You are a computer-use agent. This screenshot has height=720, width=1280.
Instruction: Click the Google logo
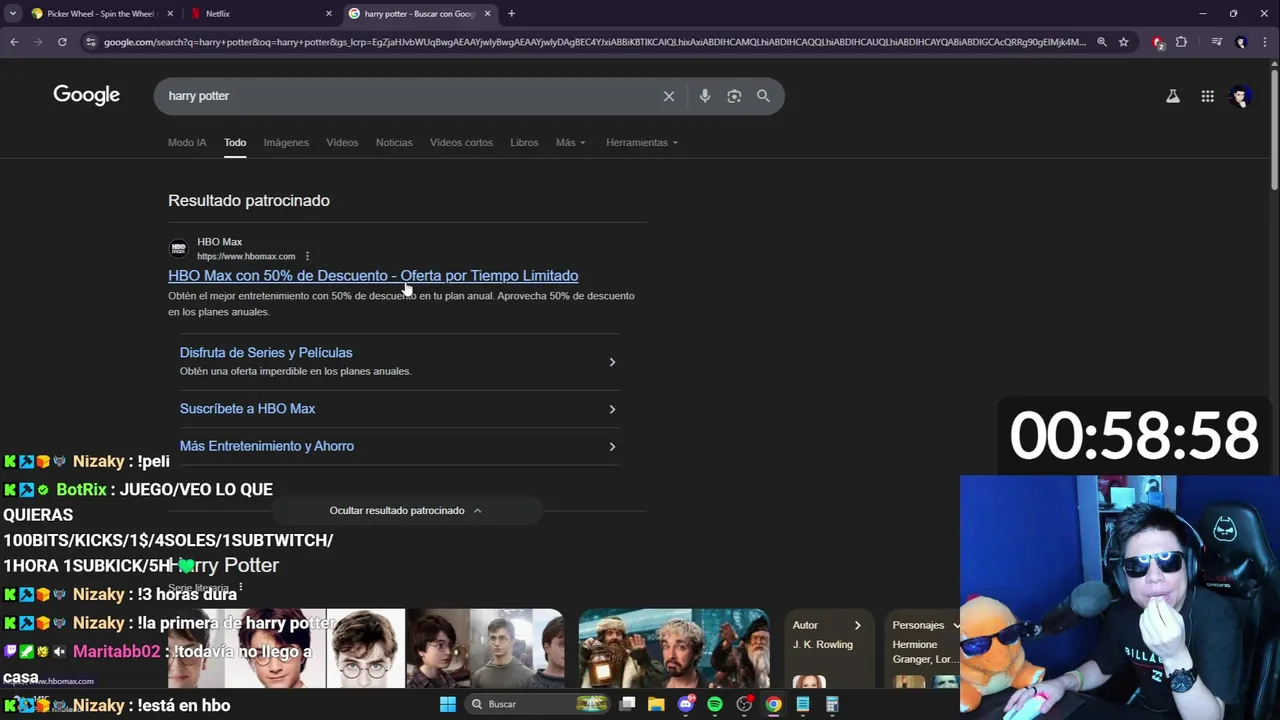coord(86,95)
